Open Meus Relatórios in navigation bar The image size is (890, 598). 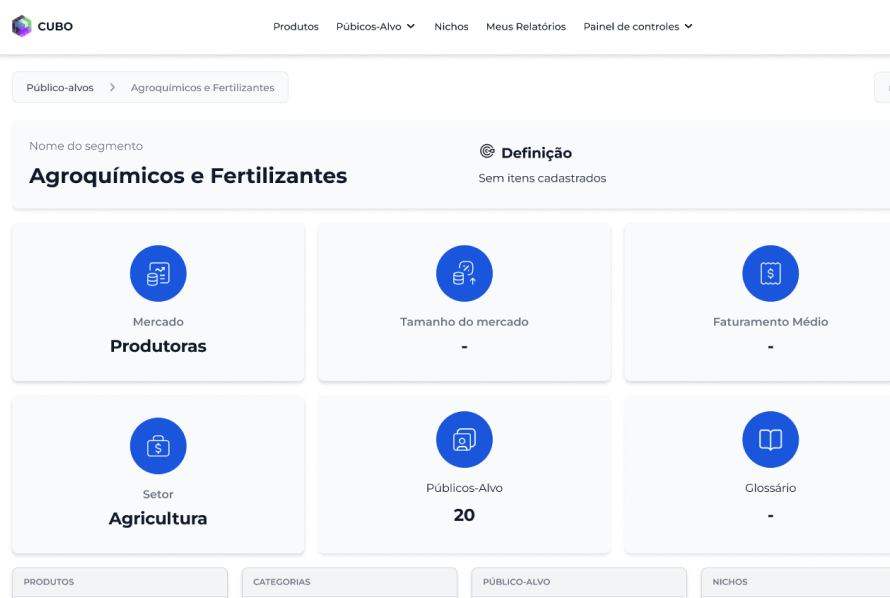(526, 27)
